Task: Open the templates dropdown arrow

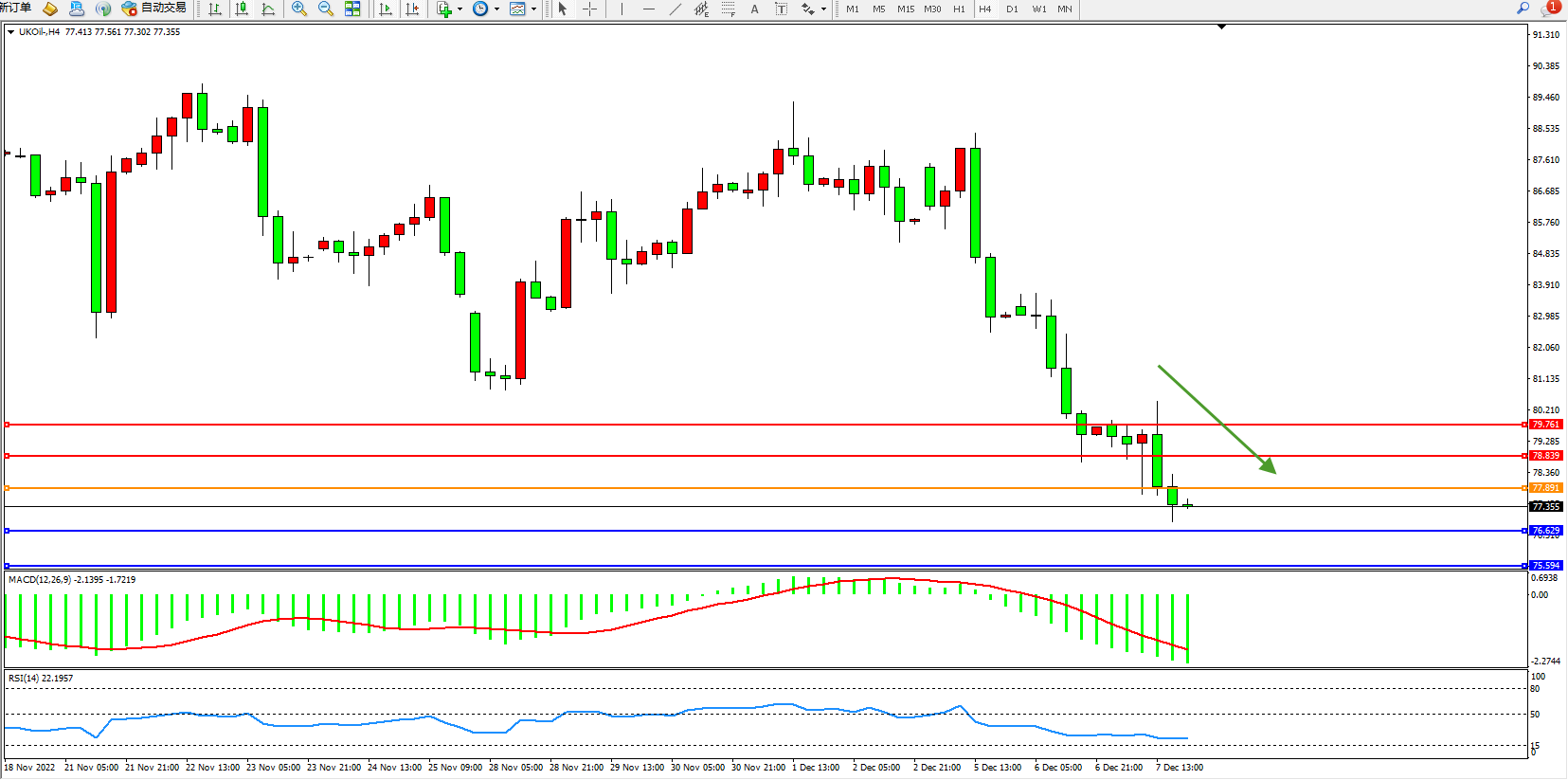Action: point(533,9)
